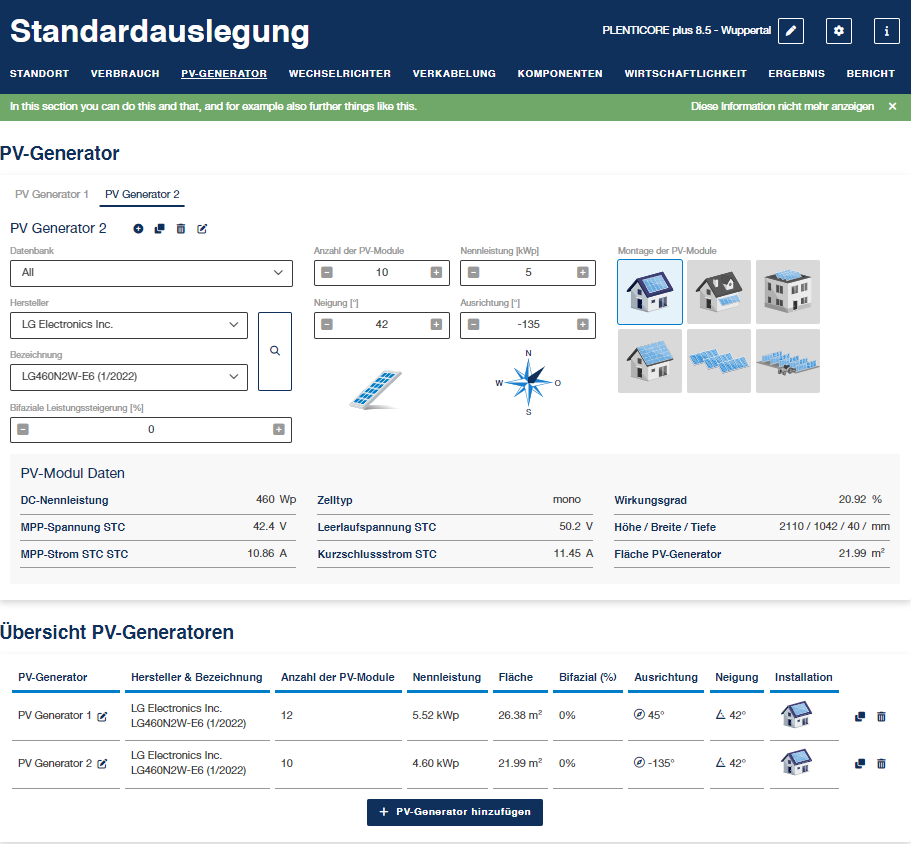Select the full-roof covered house mounting thumbnail

tap(650, 361)
